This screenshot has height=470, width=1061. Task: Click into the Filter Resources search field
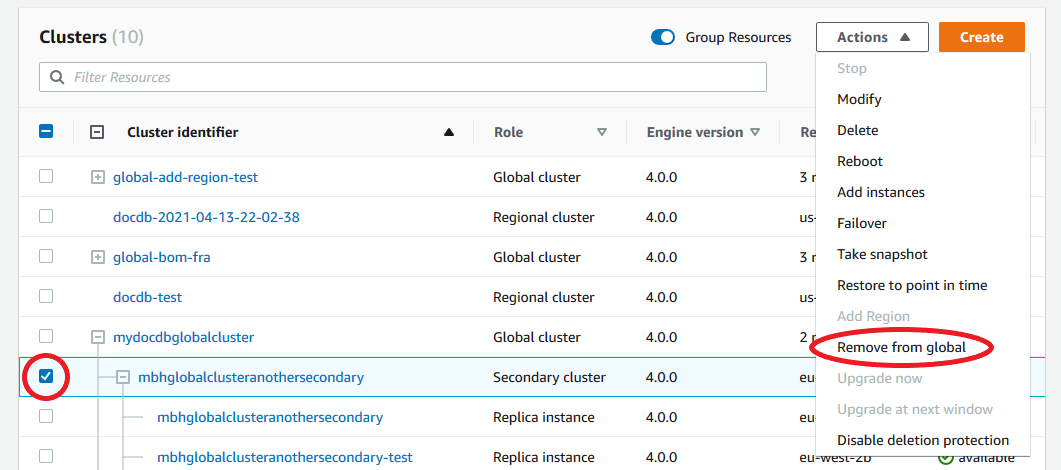point(410,77)
